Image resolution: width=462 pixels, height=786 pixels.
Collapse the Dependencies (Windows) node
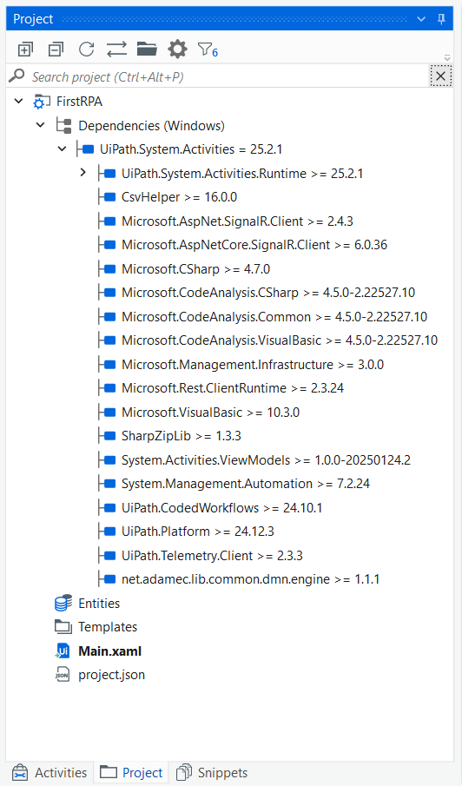coord(41,125)
